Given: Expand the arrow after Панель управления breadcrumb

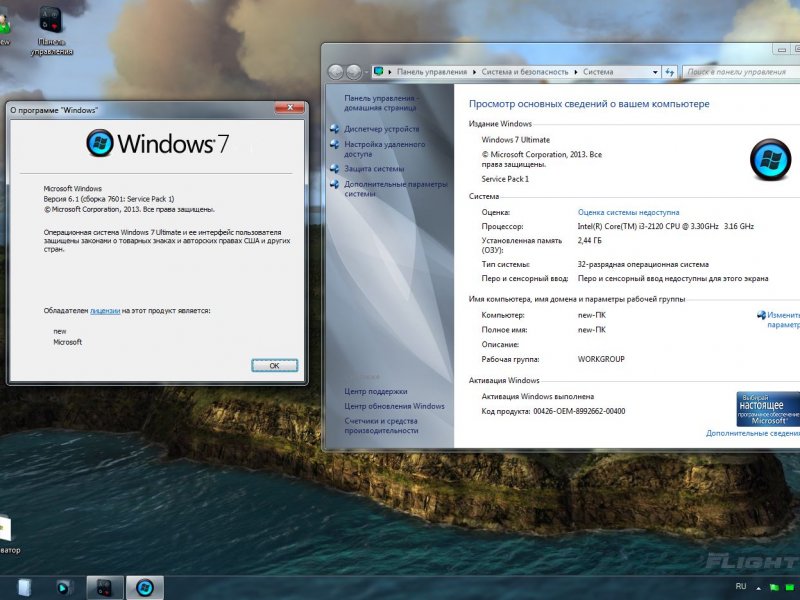Looking at the screenshot, I should pos(474,72).
